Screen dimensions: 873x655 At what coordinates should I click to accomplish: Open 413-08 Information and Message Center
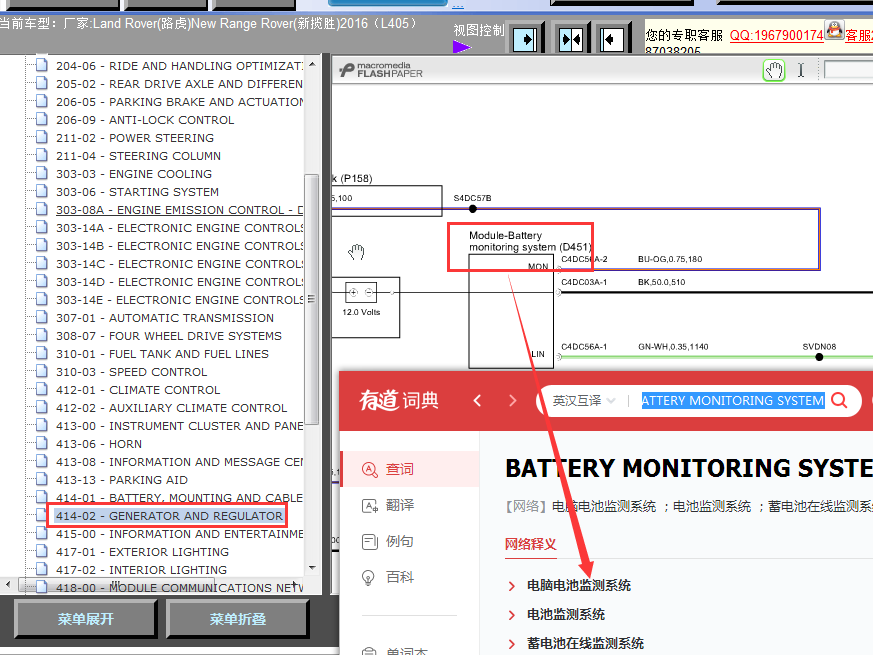[x=179, y=462]
